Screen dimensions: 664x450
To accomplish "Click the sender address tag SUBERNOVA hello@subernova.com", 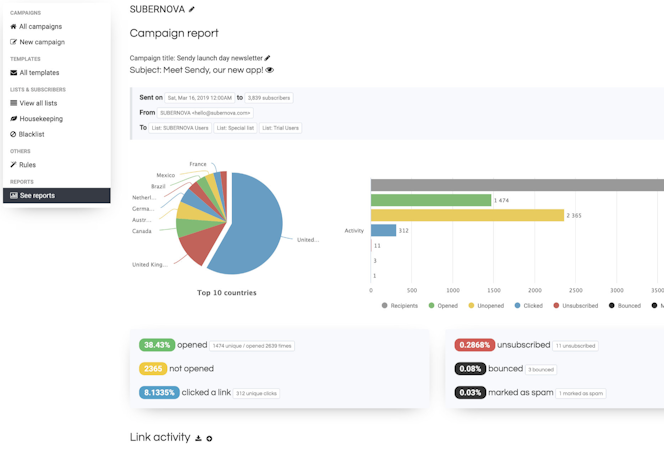I will (x=205, y=113).
